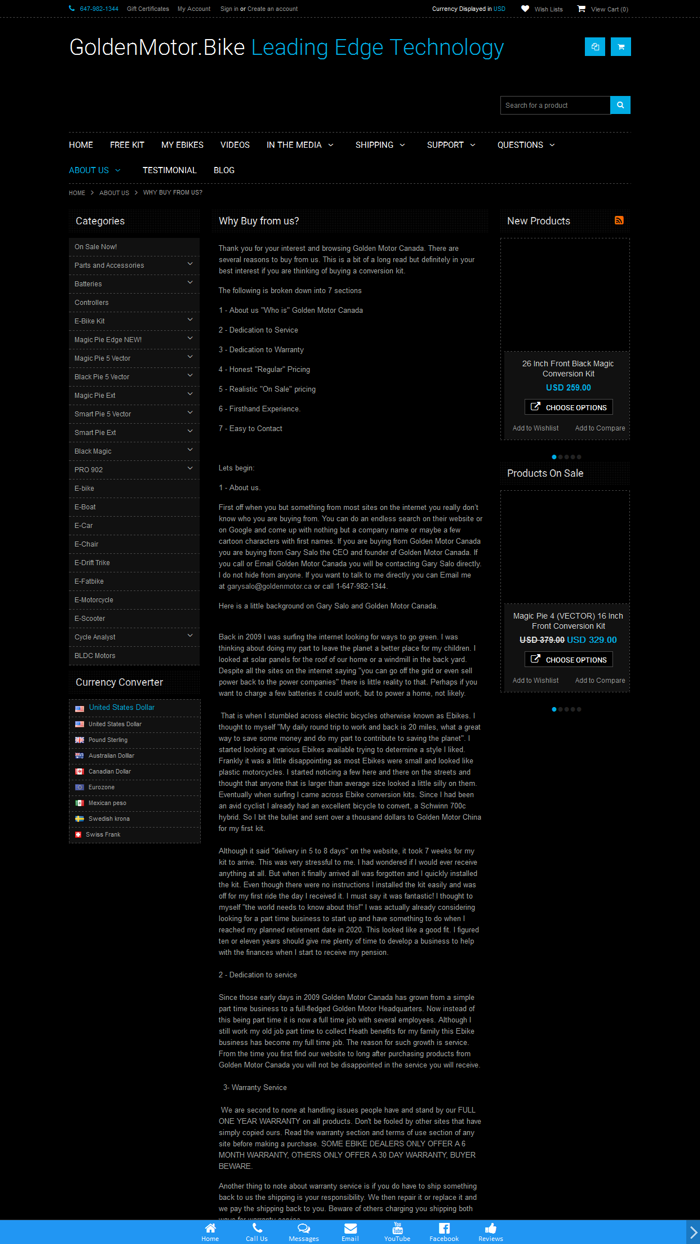
Task: Select first carousel dot under Products On Sale
Action: pyautogui.click(x=554, y=709)
